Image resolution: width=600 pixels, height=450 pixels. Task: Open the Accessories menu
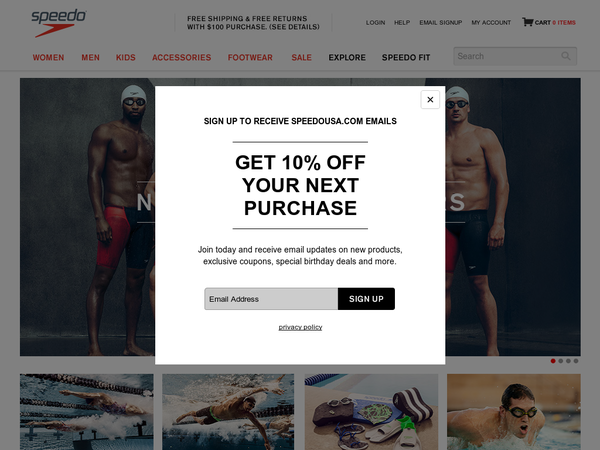pos(181,57)
